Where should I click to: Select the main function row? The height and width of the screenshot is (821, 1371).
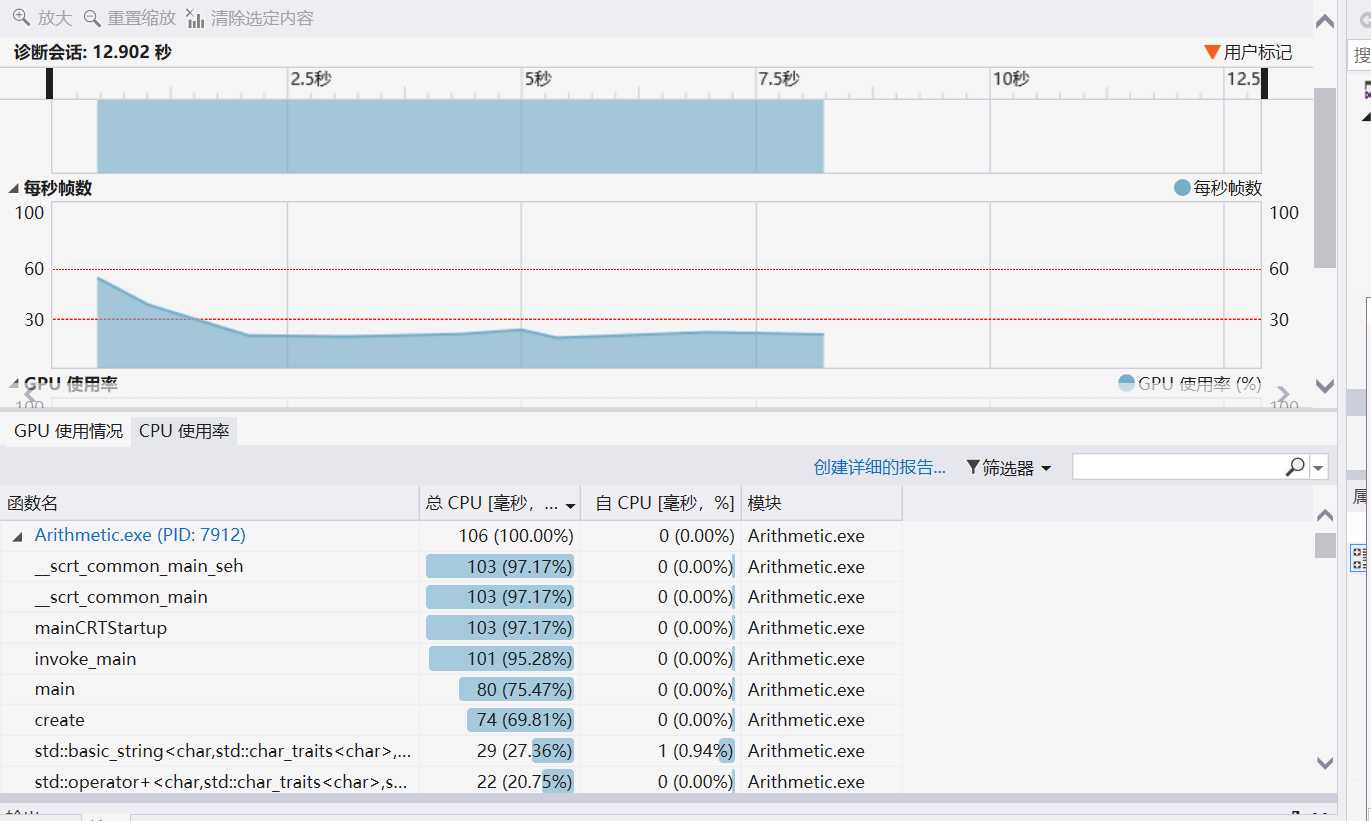(x=451, y=689)
